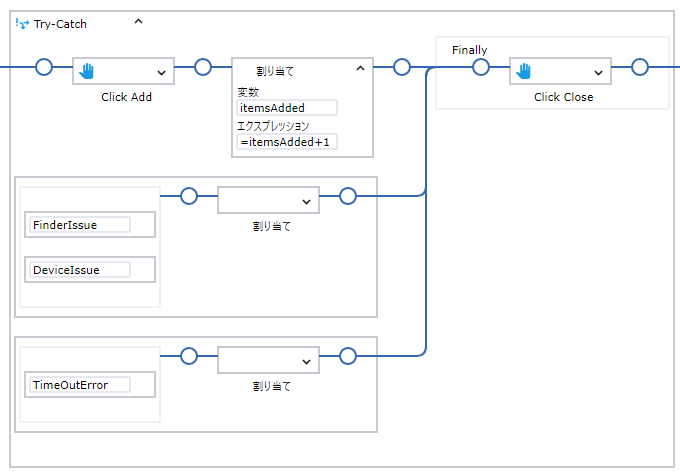Image resolution: width=680 pixels, height=472 pixels.
Task: Open the Click Add step dropdown arrow
Action: coord(161,72)
